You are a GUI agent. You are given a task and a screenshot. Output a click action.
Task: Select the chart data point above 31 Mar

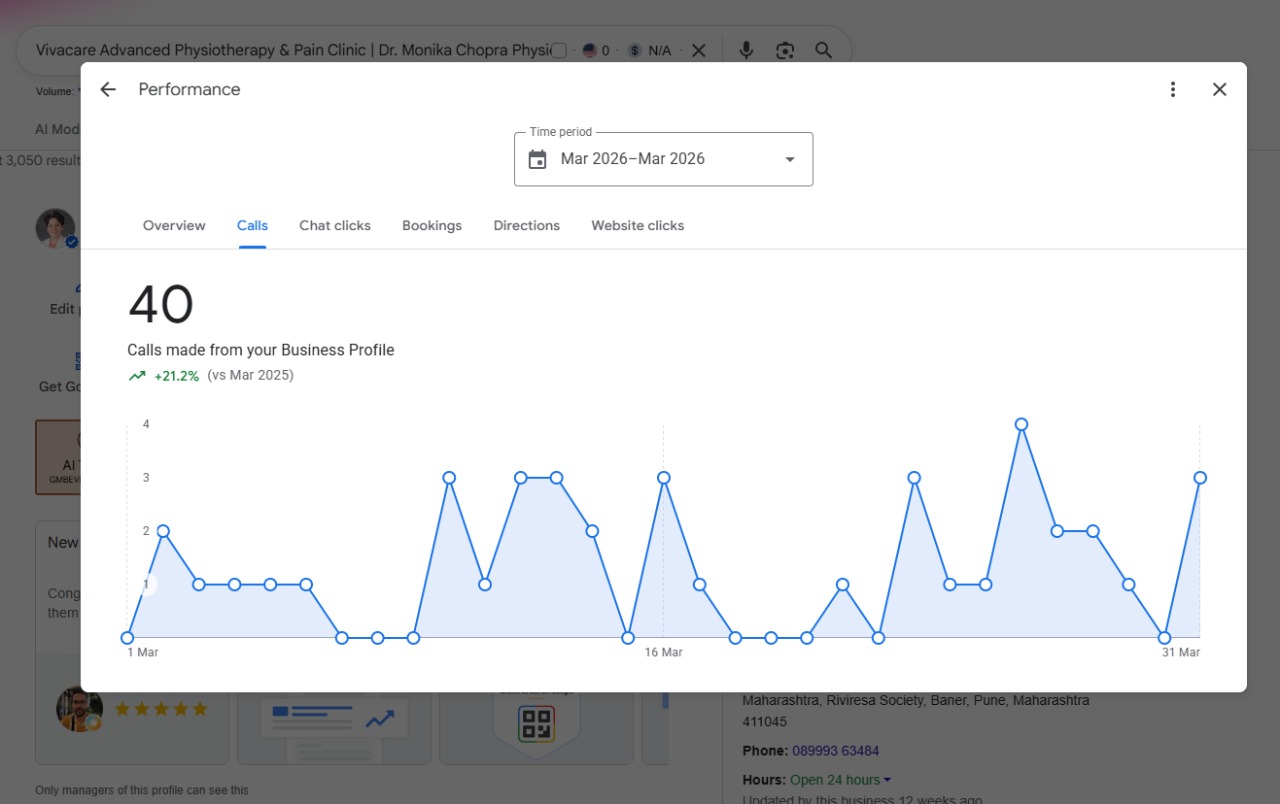pyautogui.click(x=1200, y=478)
